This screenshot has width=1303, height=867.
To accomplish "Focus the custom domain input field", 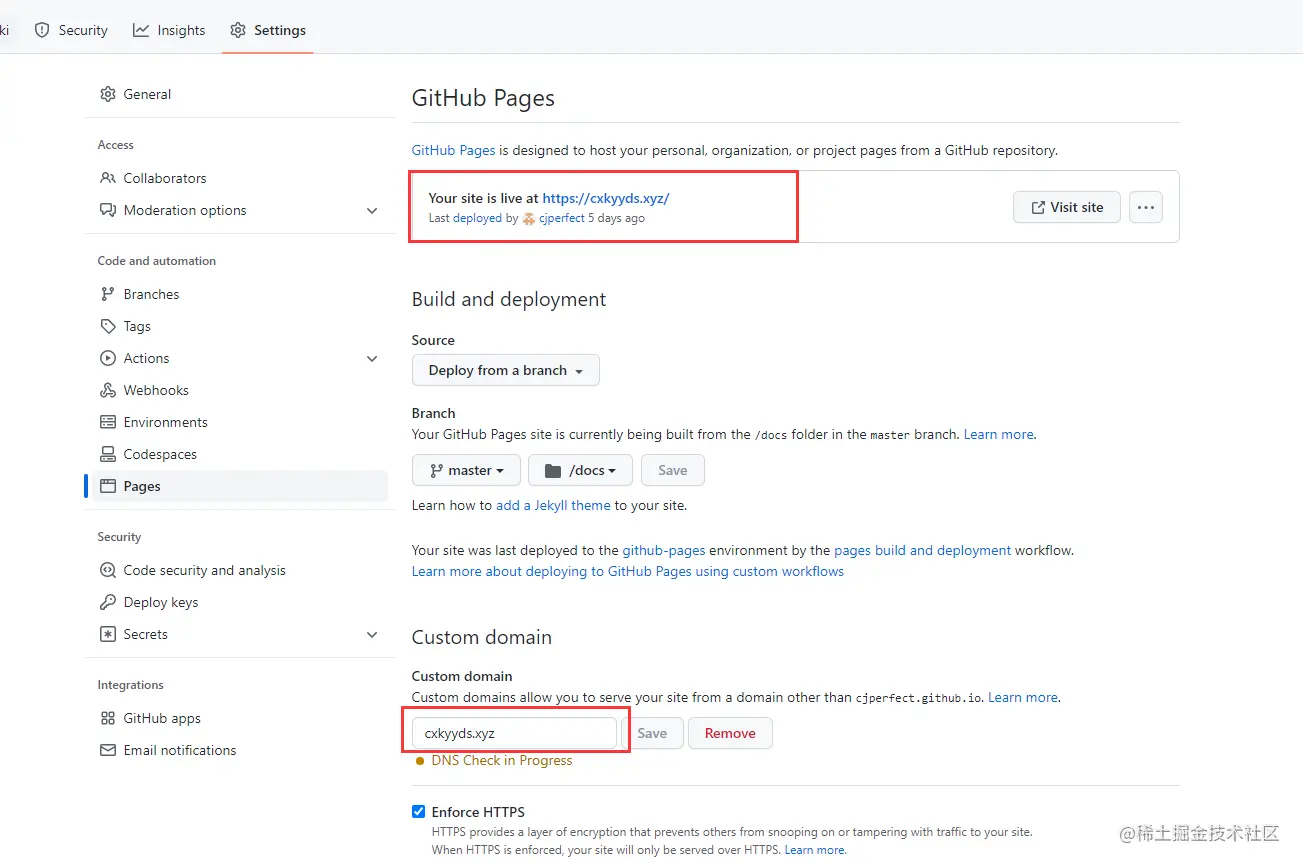I will pyautogui.click(x=514, y=733).
